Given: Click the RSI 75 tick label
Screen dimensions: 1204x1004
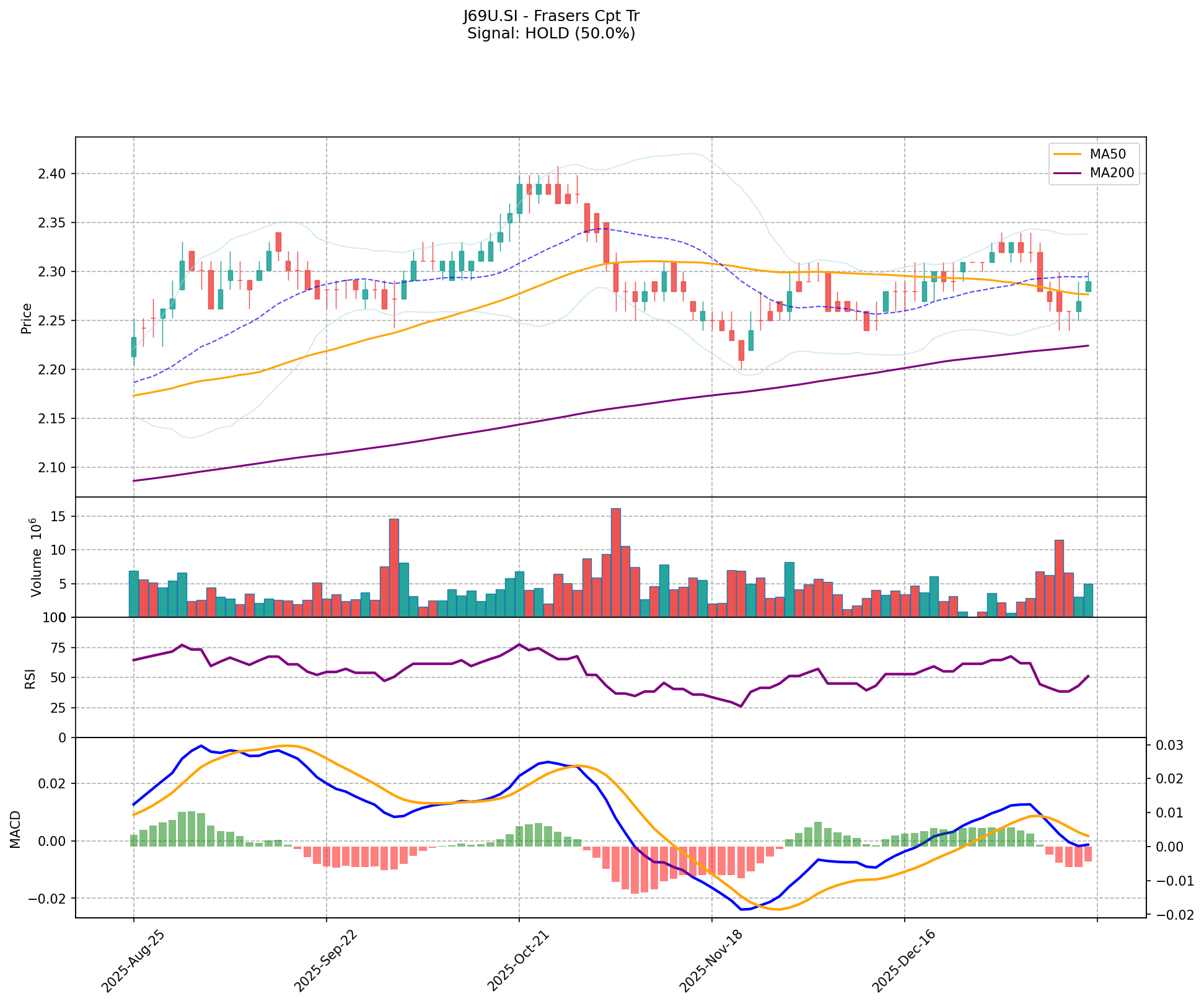Looking at the screenshot, I should coord(58,648).
